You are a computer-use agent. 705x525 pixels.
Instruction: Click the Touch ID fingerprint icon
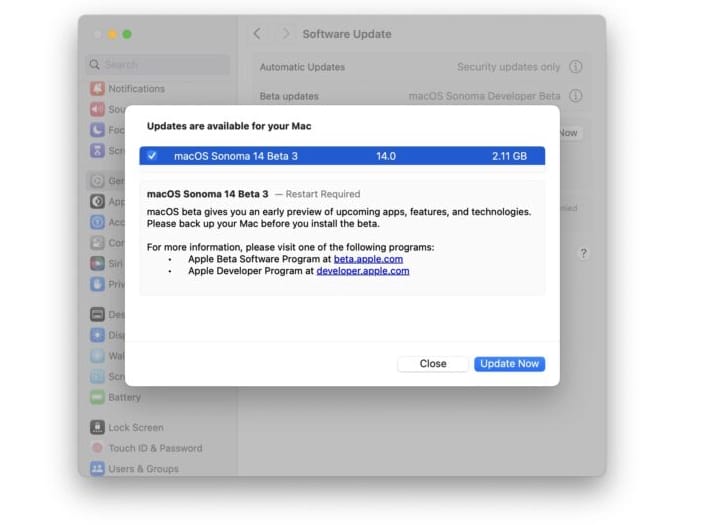click(x=97, y=448)
